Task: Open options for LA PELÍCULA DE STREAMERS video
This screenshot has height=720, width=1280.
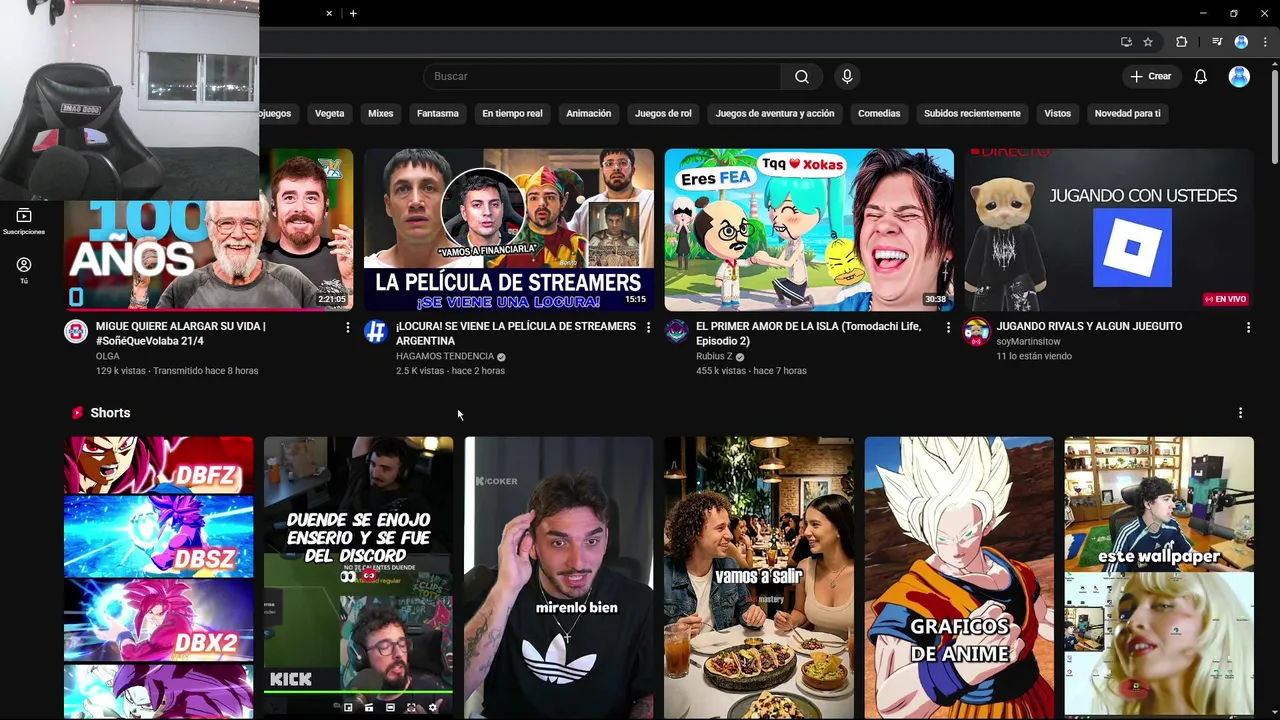Action: 648,327
